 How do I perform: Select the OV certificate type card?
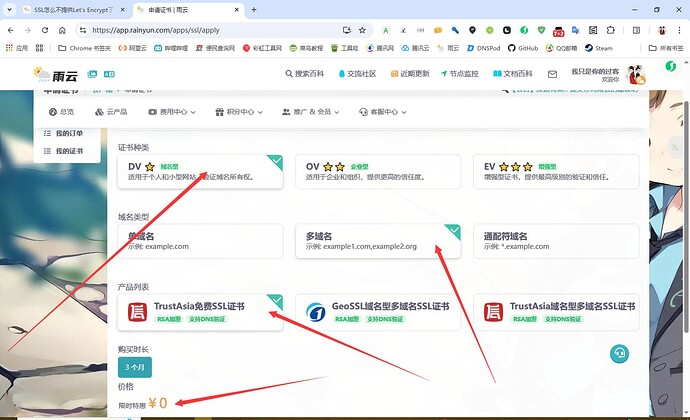coord(378,172)
